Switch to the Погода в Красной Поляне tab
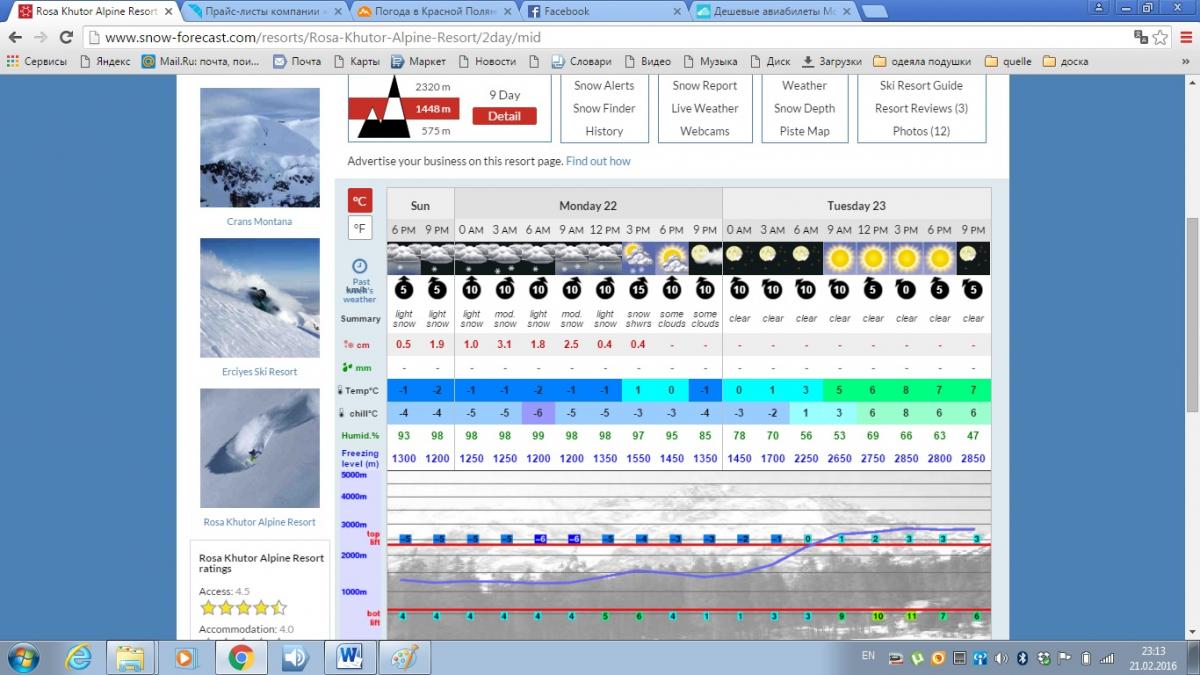 (x=435, y=12)
